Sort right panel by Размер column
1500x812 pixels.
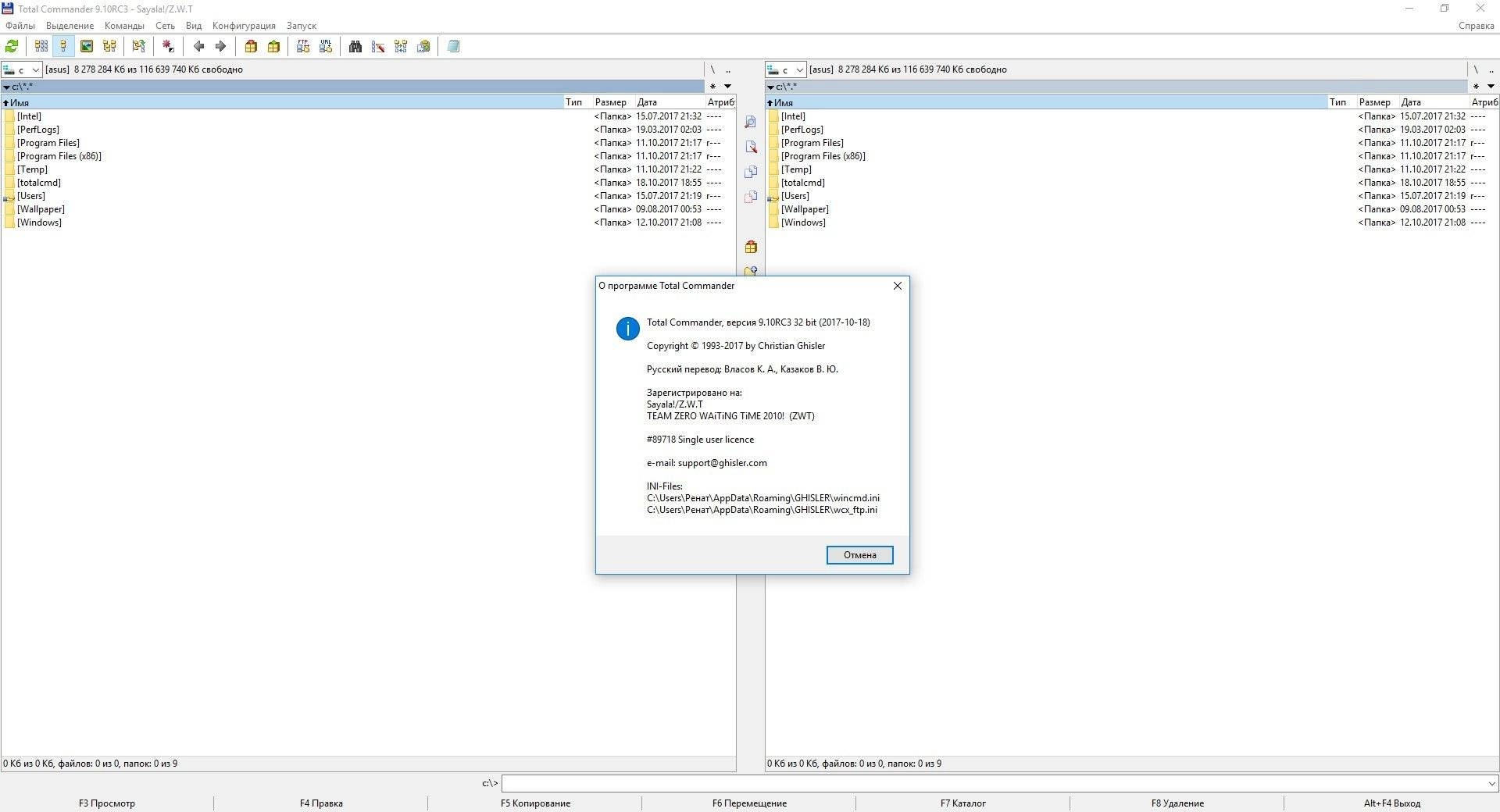(x=1377, y=102)
